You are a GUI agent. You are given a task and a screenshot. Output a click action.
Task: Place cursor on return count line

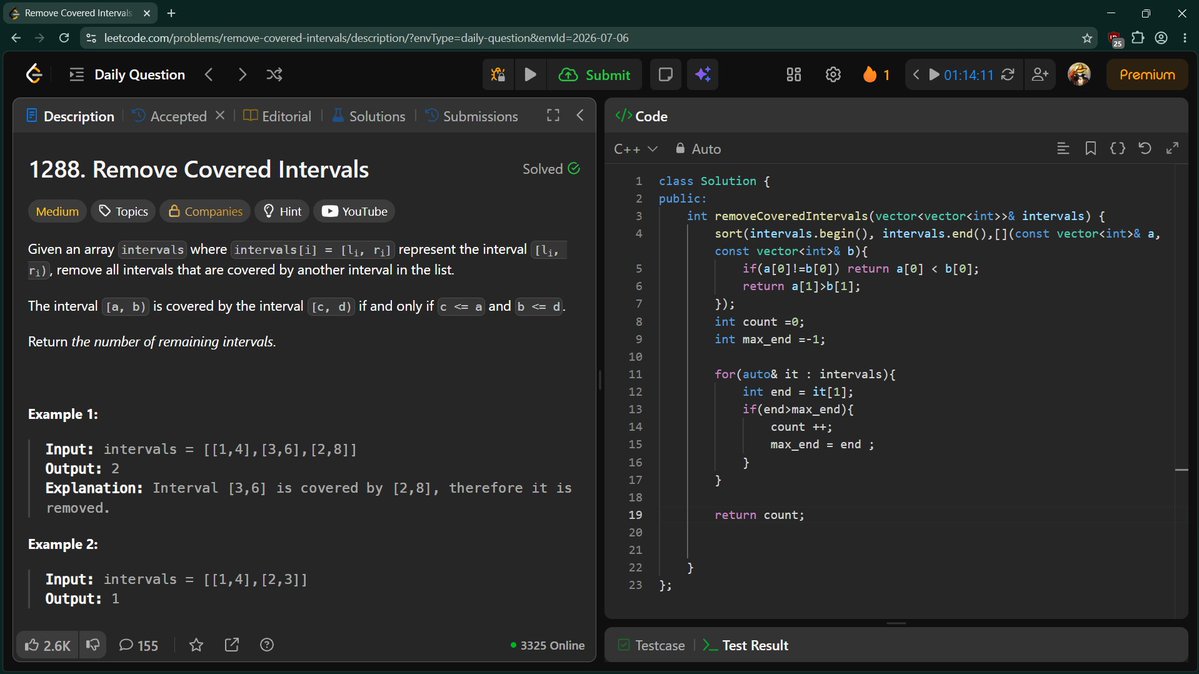point(759,515)
